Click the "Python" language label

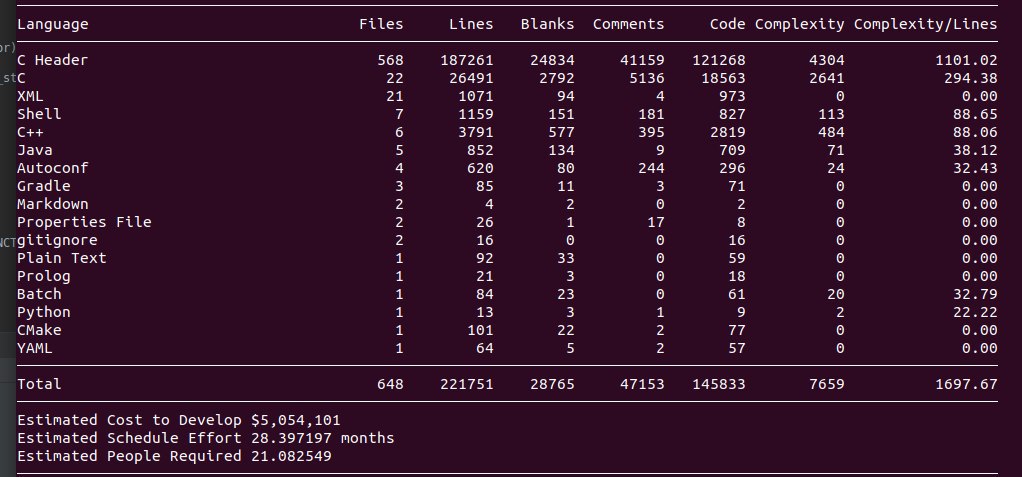click(x=43, y=312)
